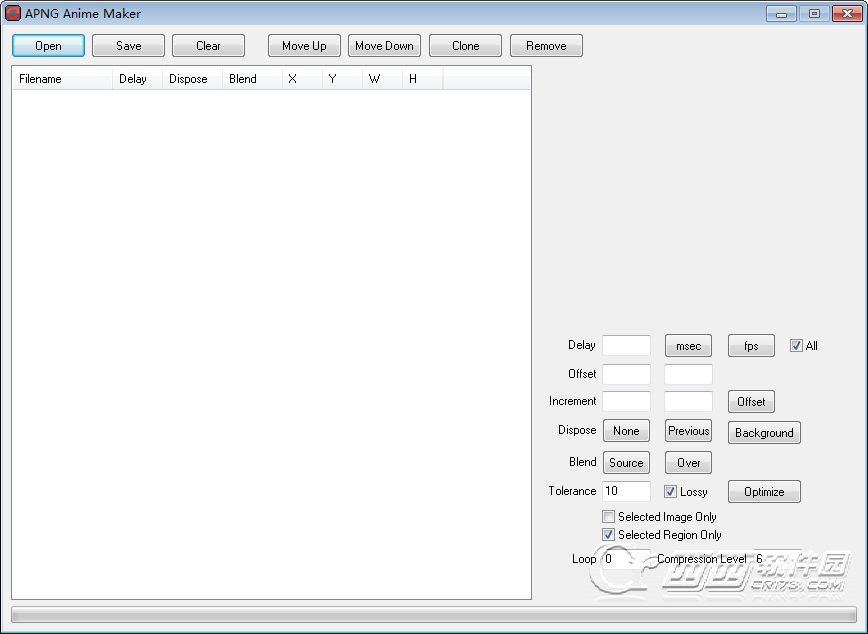
Task: Focus the Delay input field
Action: tap(626, 346)
